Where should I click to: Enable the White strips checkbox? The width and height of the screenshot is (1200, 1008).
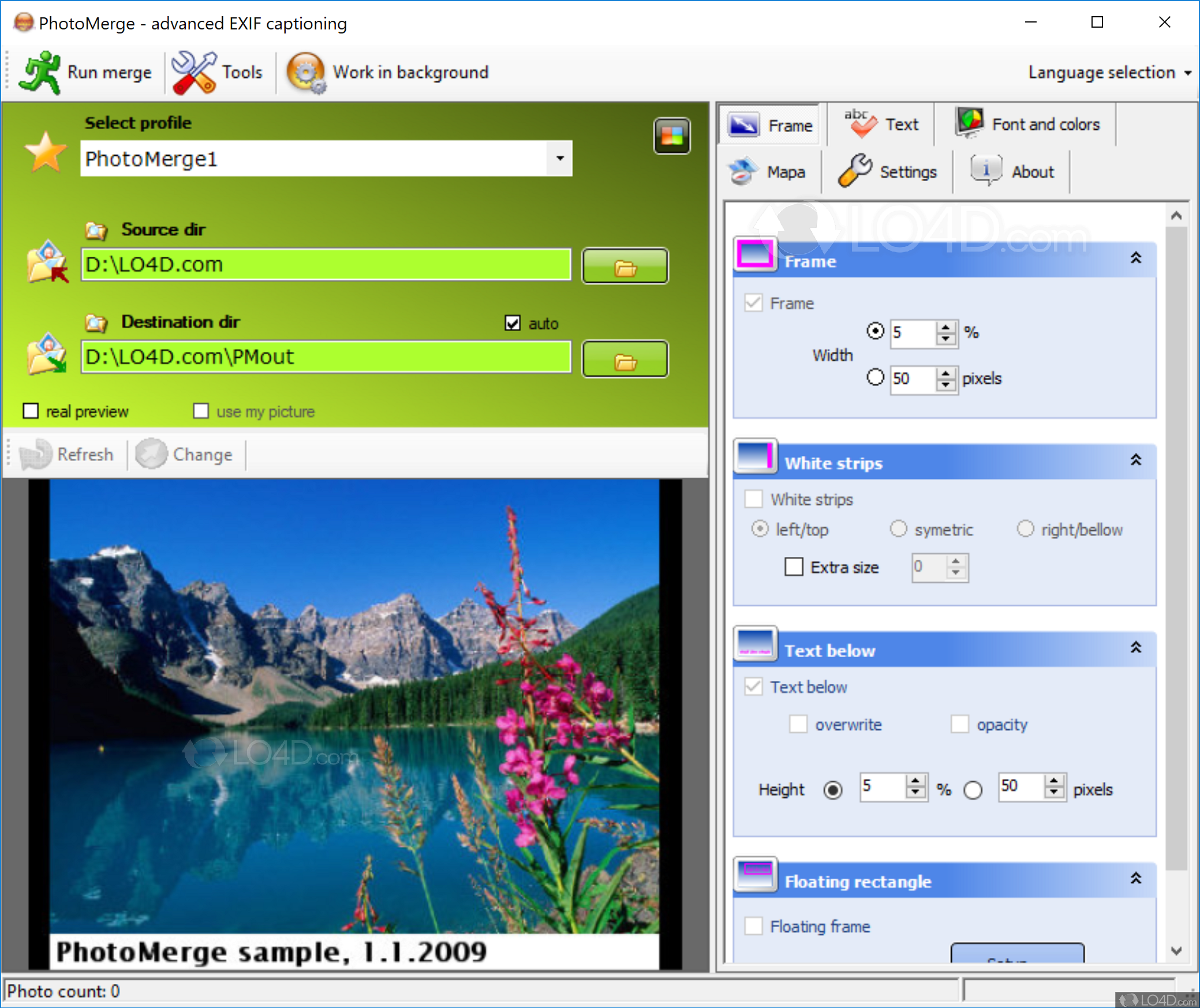point(753,499)
